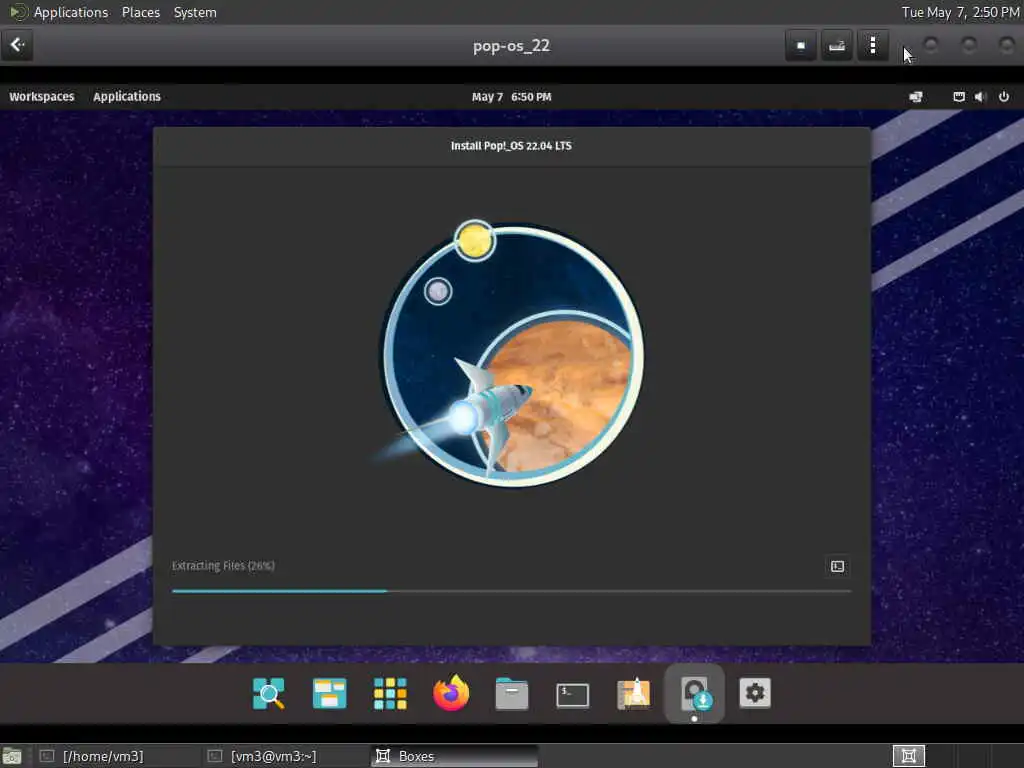This screenshot has height=768, width=1024.
Task: Open the System menu
Action: 195,12
